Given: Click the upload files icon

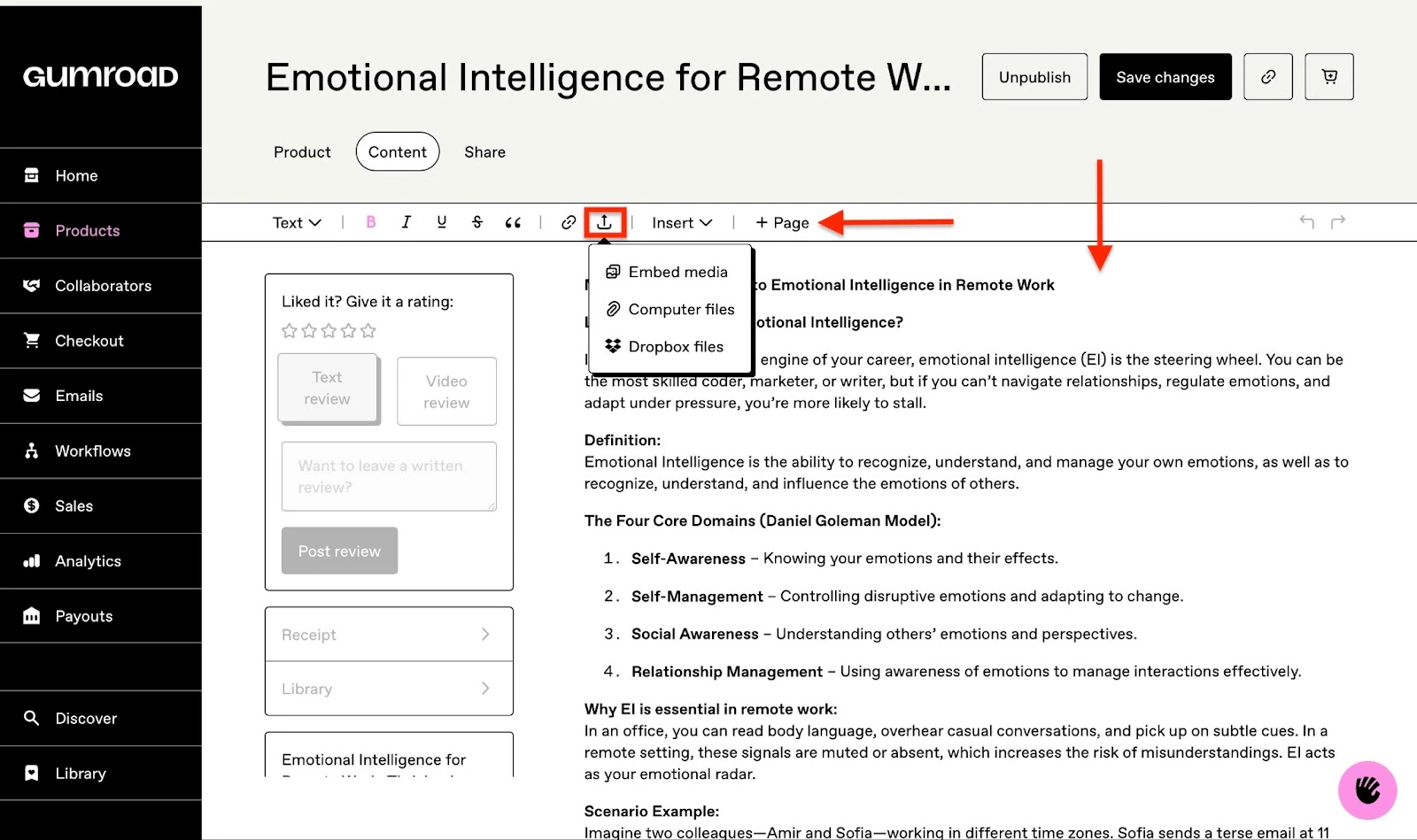Looking at the screenshot, I should pos(605,222).
